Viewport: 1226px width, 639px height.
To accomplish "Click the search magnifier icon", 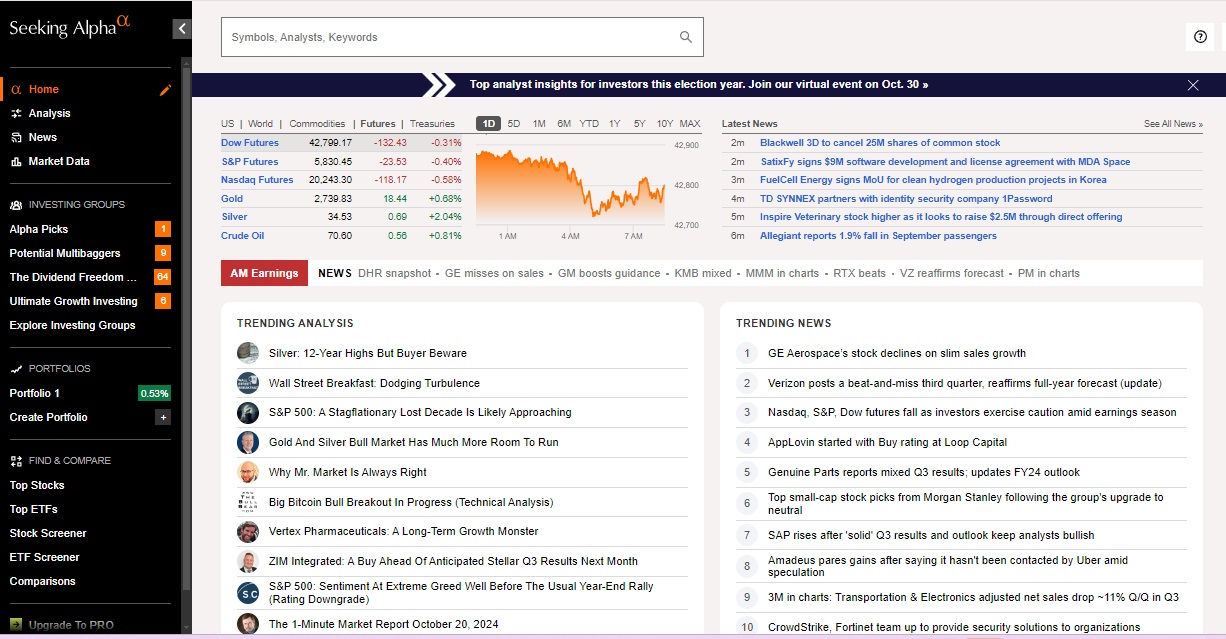I will pos(686,37).
